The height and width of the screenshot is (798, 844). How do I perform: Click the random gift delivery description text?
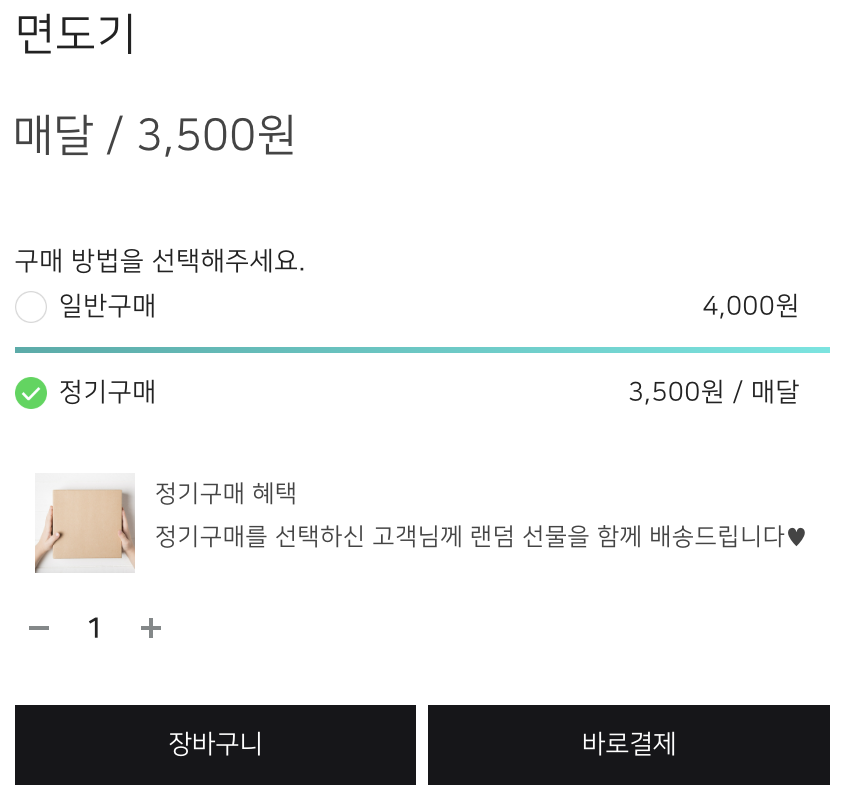pyautogui.click(x=470, y=537)
